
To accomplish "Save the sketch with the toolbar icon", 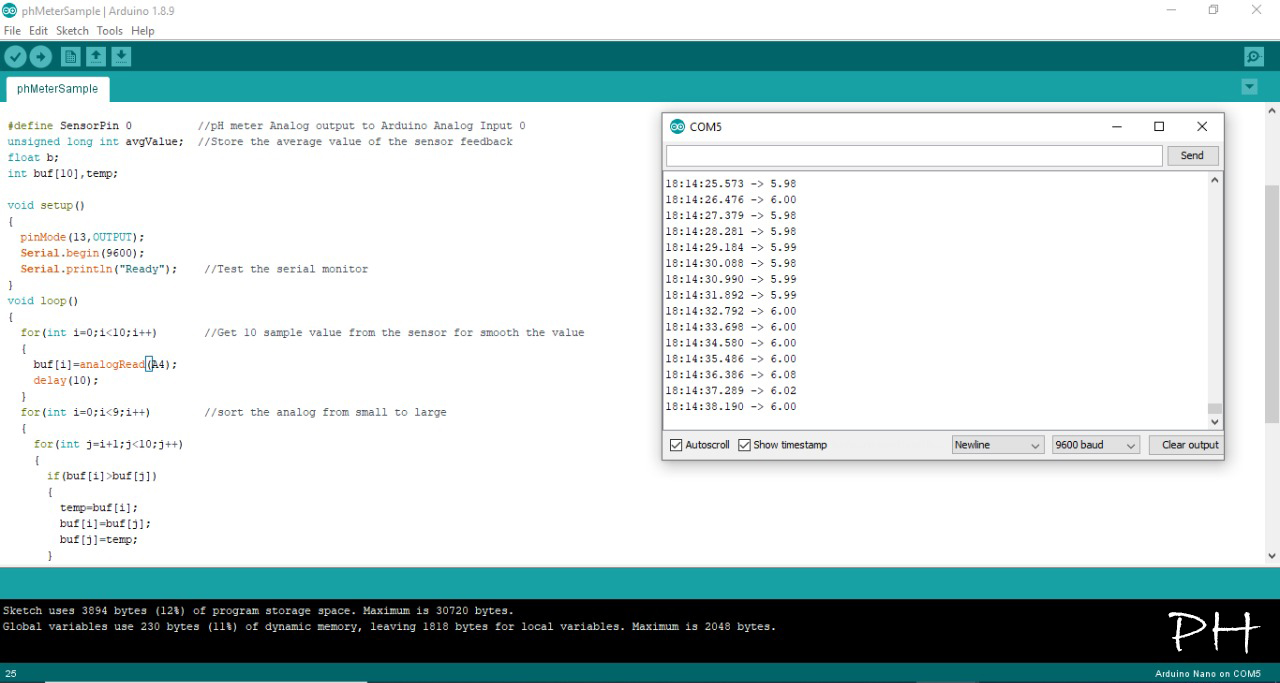I will [121, 56].
